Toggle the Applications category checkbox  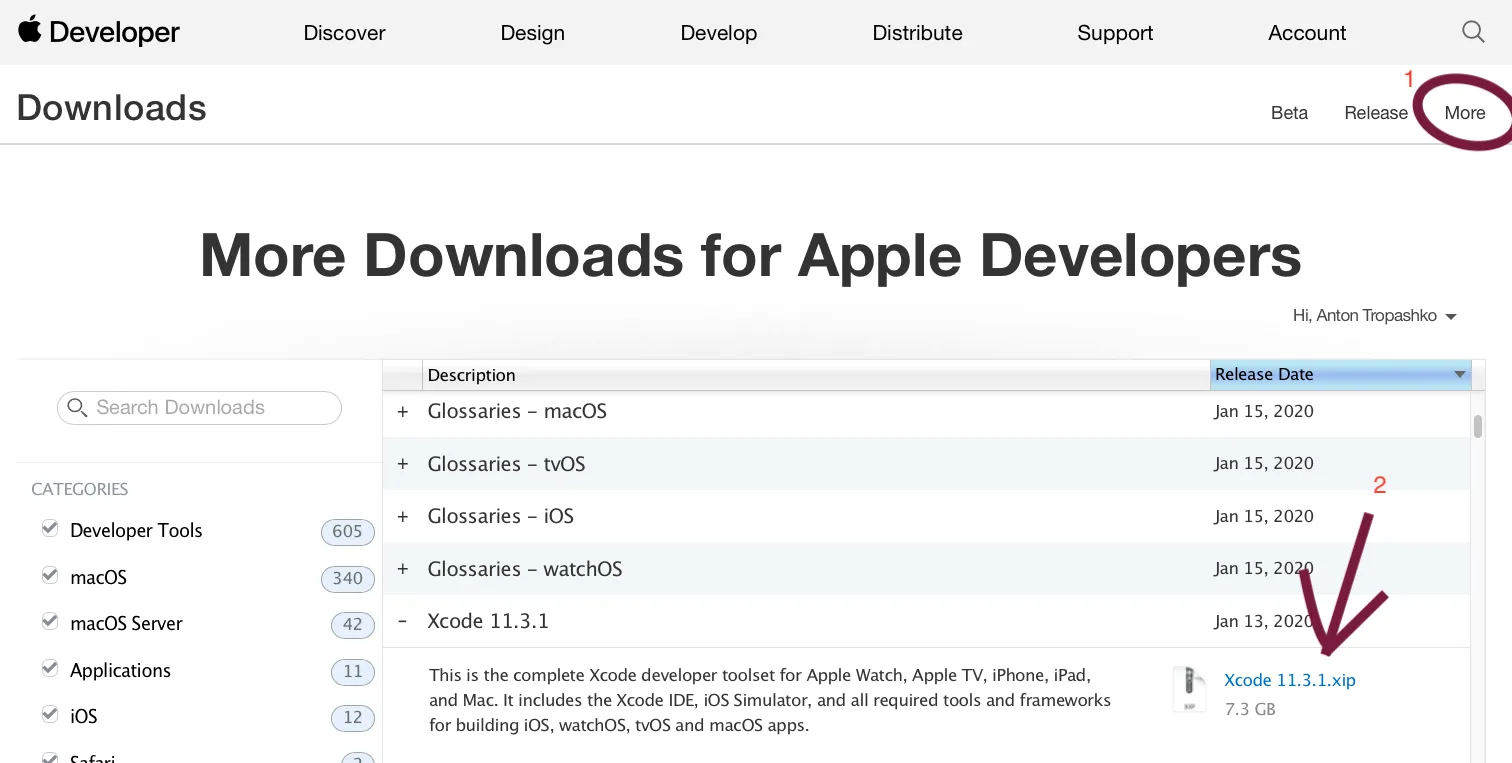click(50, 669)
